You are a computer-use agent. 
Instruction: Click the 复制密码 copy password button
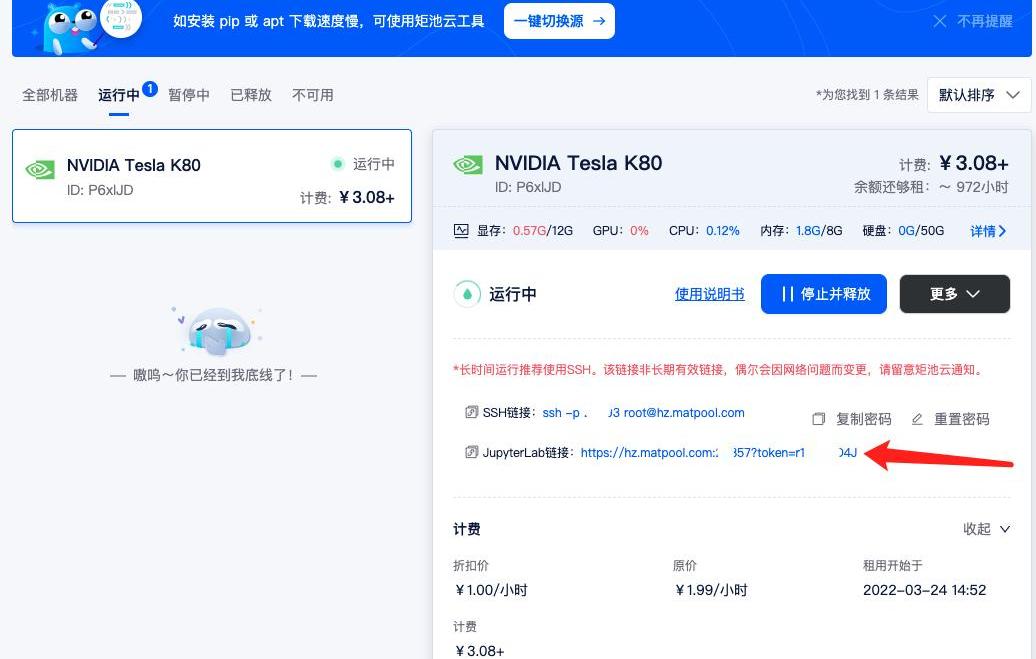tap(852, 419)
